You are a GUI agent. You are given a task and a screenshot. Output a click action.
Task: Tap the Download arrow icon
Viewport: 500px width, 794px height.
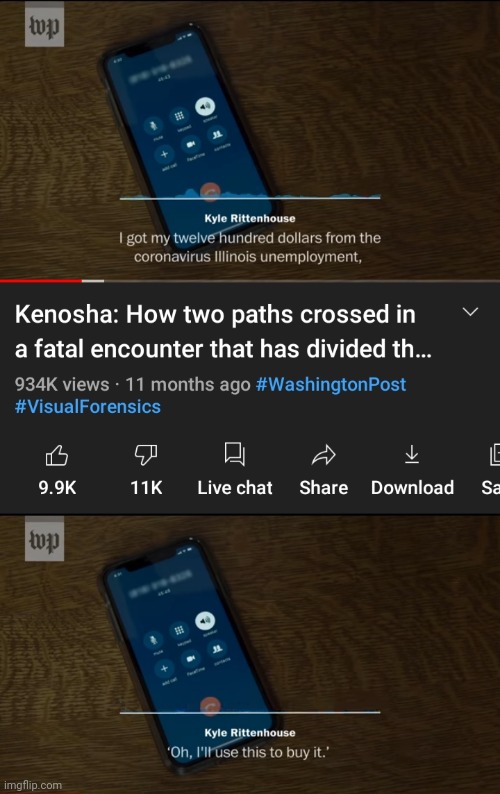pyautogui.click(x=412, y=454)
